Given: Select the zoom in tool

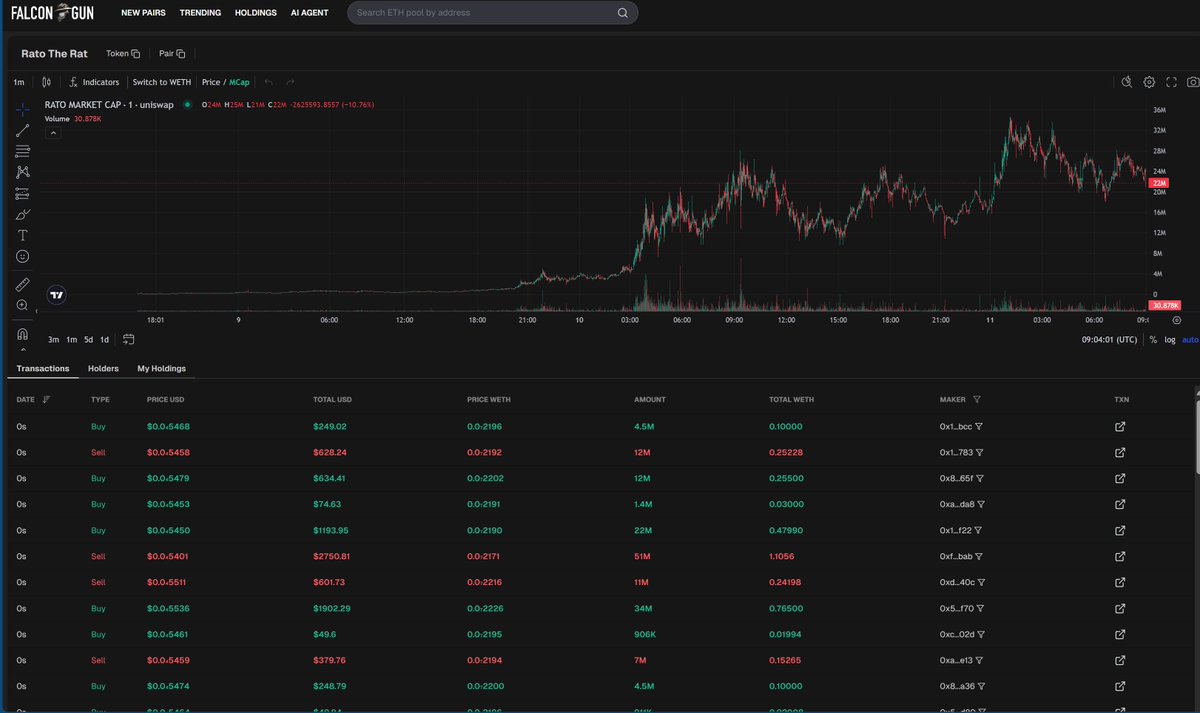Looking at the screenshot, I should 22,304.
